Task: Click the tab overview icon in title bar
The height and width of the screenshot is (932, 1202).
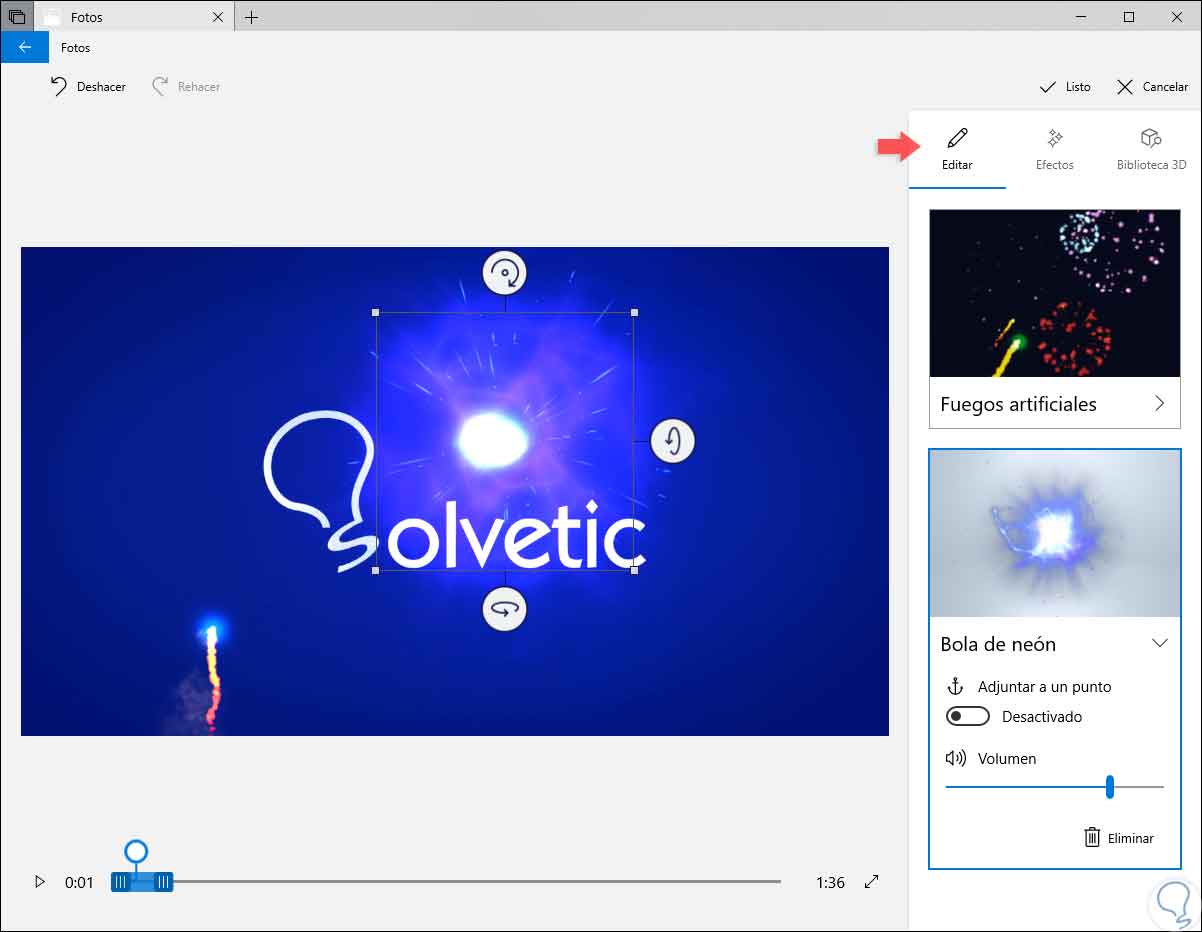Action: (17, 17)
